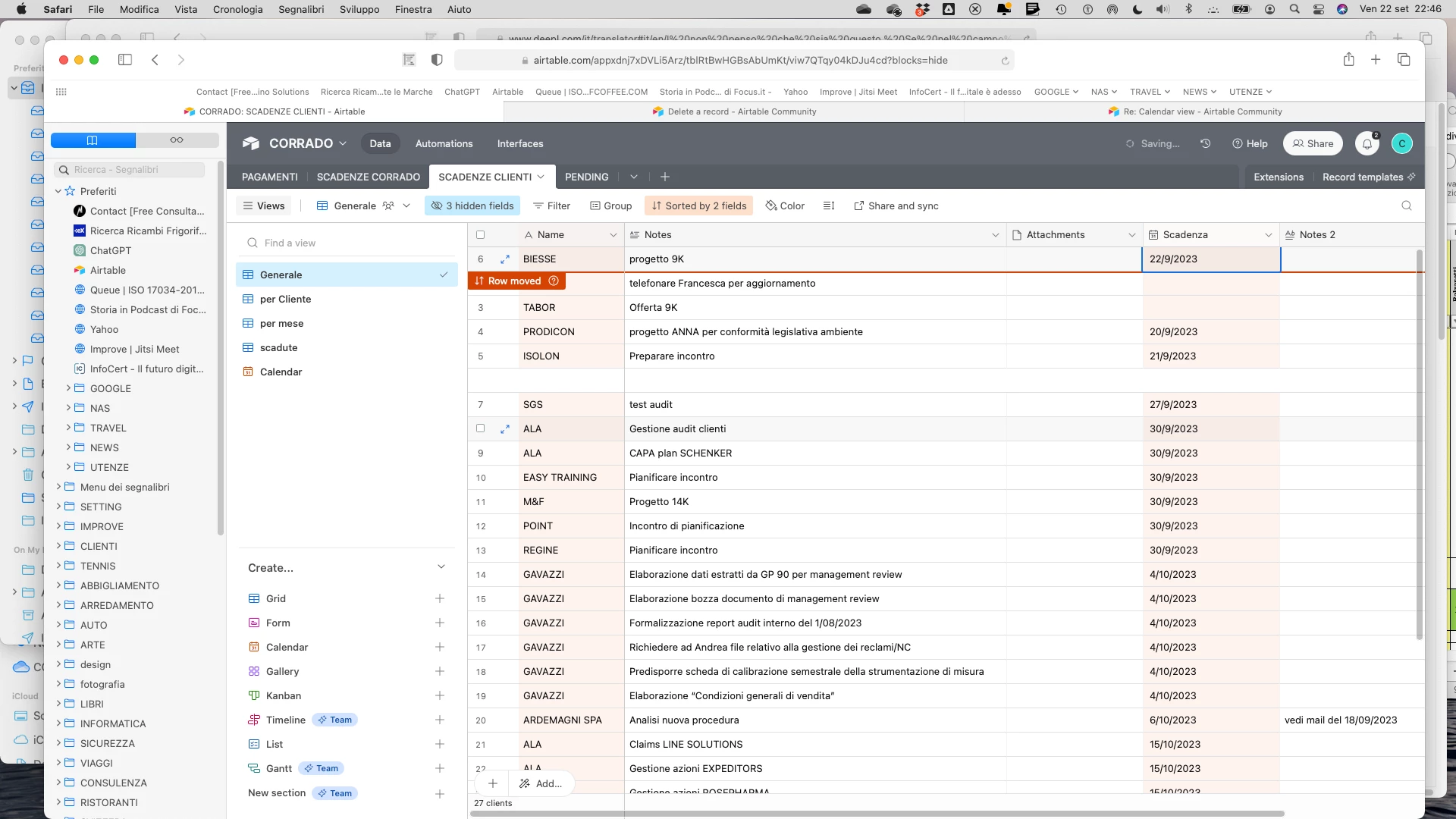Image resolution: width=1456 pixels, height=819 pixels.
Task: Open the 3 hidden fields button
Action: (472, 206)
